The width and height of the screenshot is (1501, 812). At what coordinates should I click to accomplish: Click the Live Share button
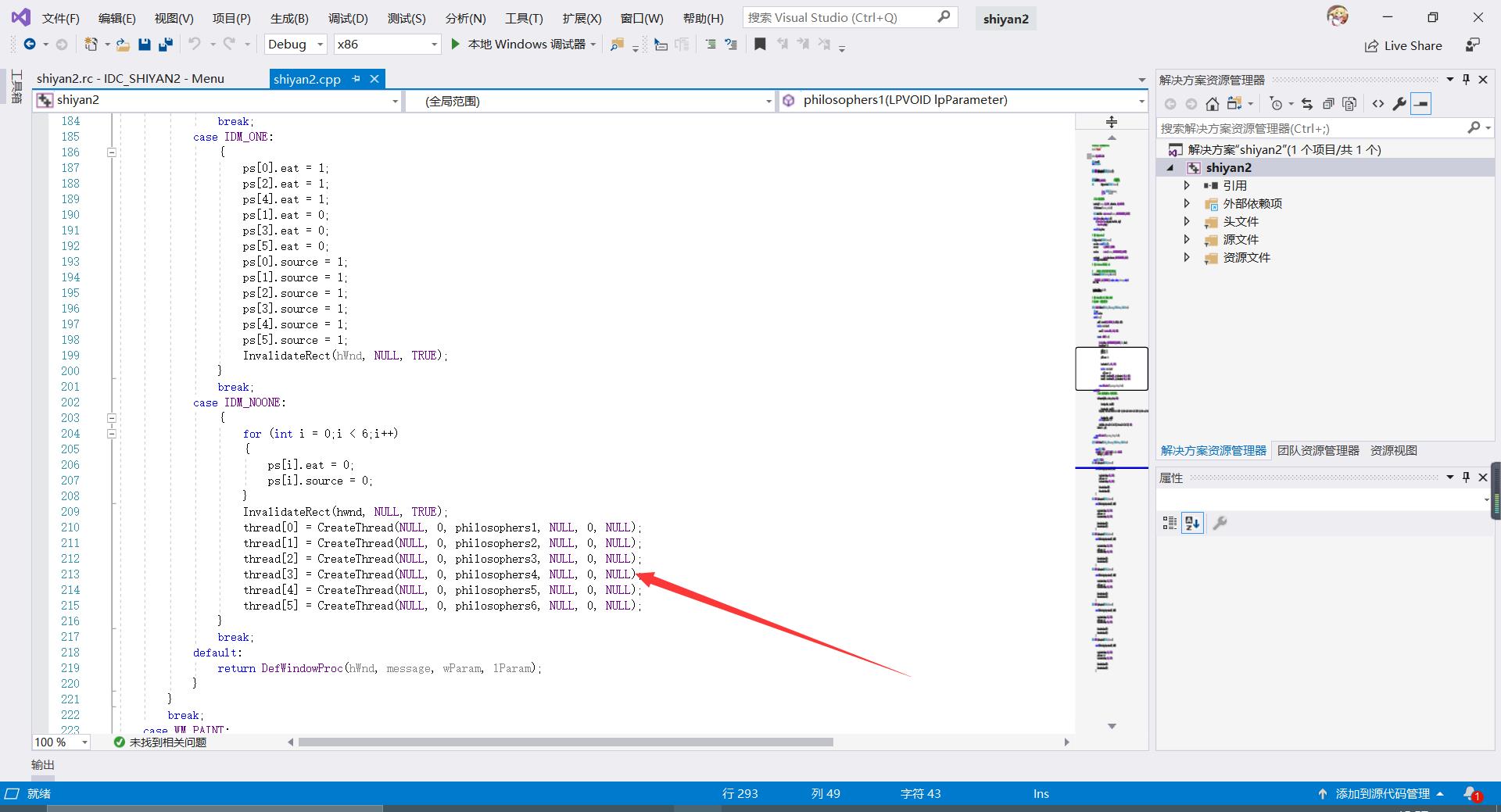click(1403, 46)
